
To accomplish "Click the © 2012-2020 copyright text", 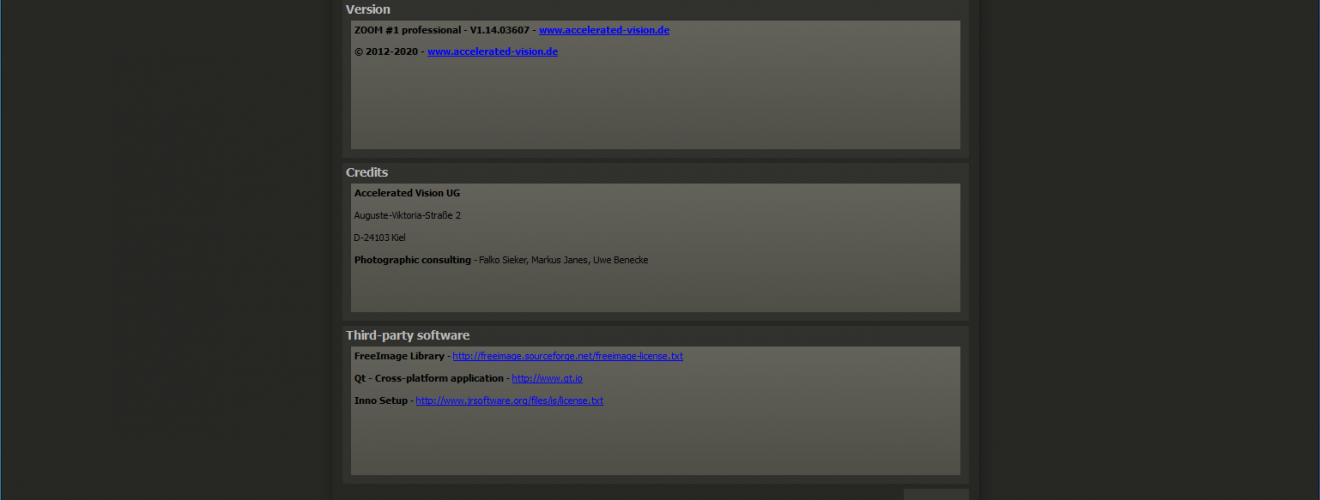I will 386,52.
